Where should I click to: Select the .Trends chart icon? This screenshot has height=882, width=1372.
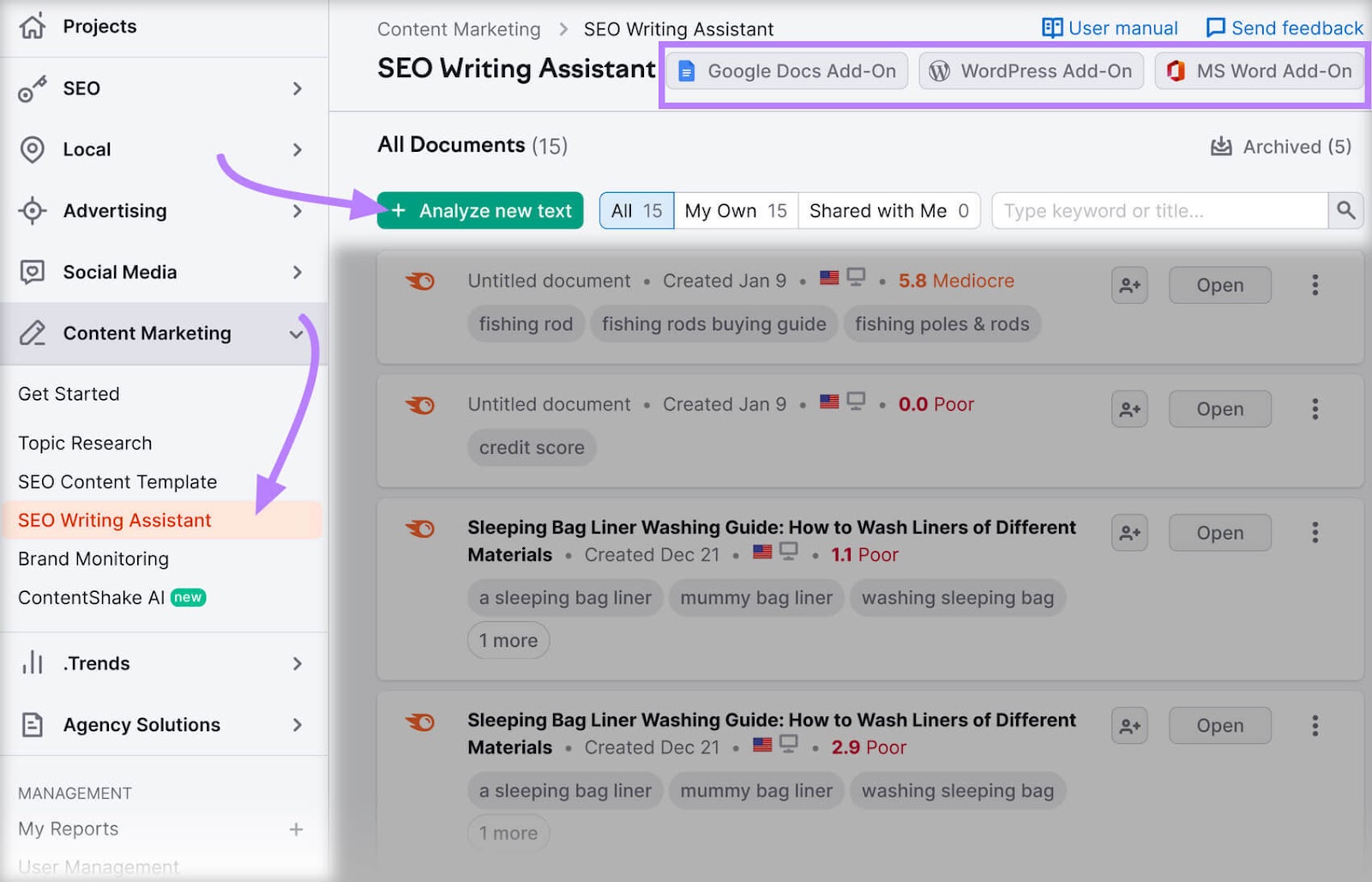tap(32, 662)
